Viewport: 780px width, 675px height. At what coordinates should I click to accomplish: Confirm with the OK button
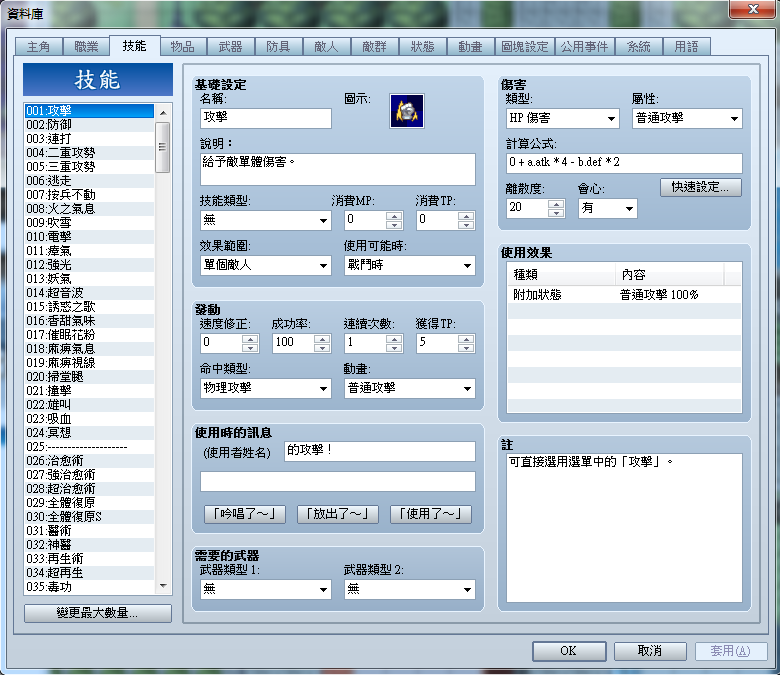coord(569,651)
